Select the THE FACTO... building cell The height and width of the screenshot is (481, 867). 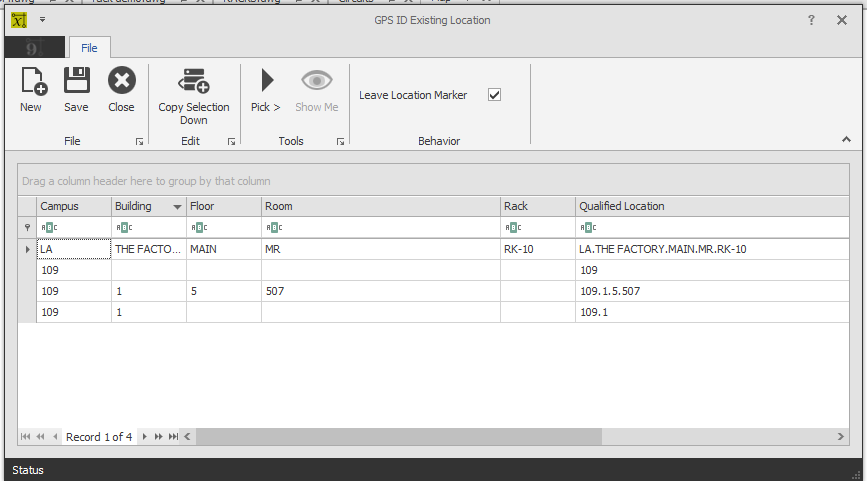(x=149, y=249)
